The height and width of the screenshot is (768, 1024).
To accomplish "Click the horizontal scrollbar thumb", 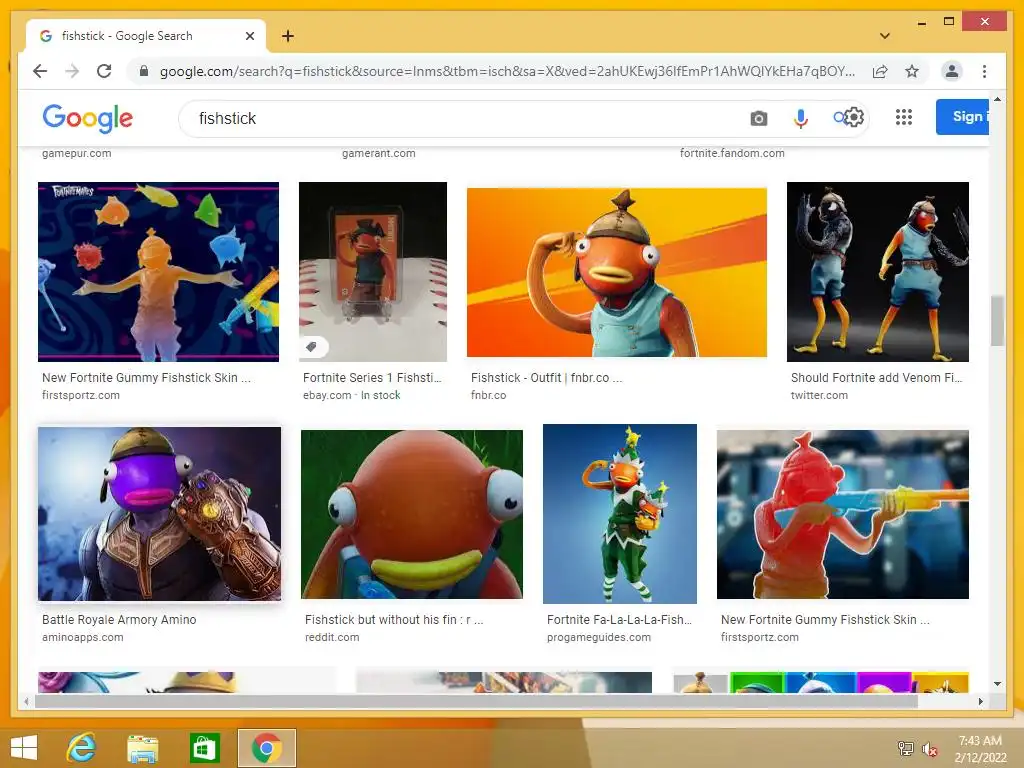I will 476,701.
